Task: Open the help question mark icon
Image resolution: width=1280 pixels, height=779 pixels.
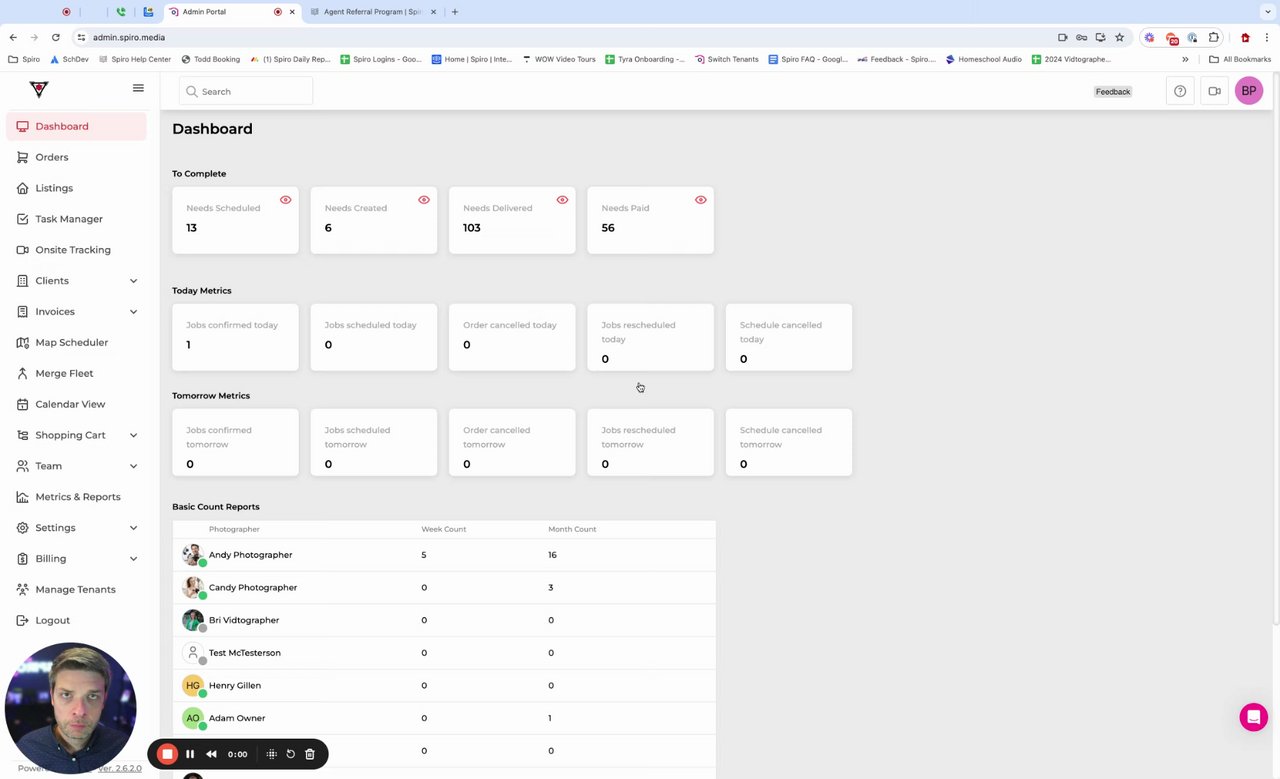Action: pyautogui.click(x=1180, y=91)
